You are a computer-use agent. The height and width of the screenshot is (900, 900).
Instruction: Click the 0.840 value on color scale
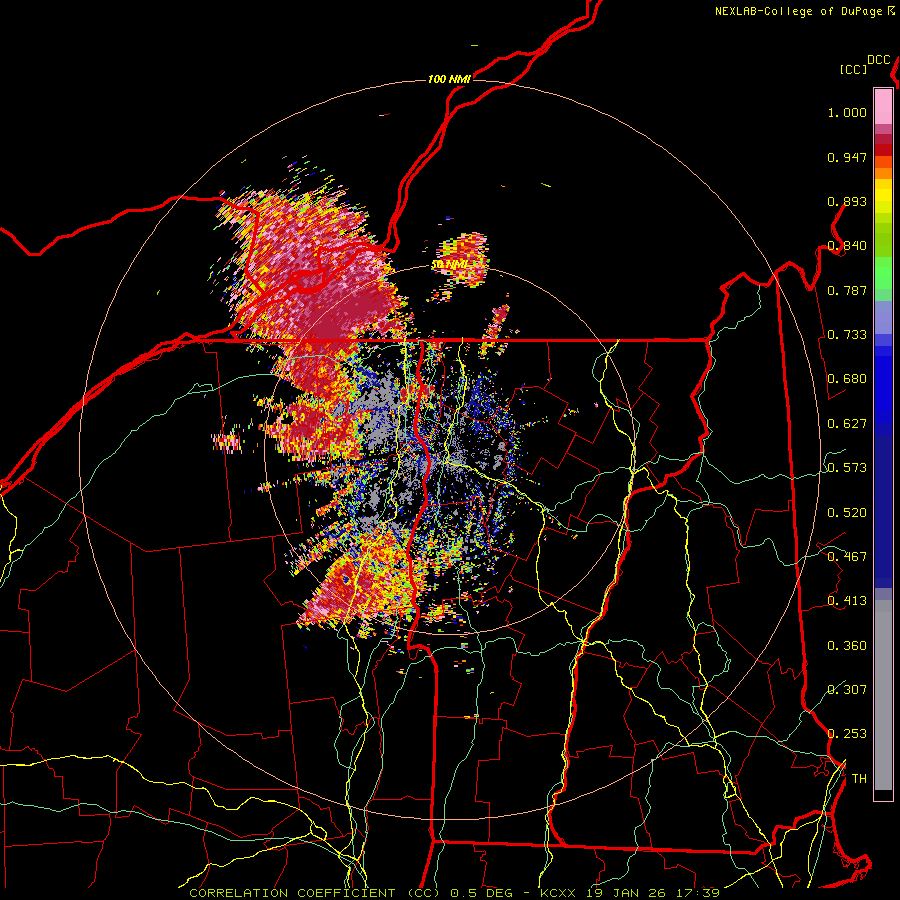click(847, 246)
